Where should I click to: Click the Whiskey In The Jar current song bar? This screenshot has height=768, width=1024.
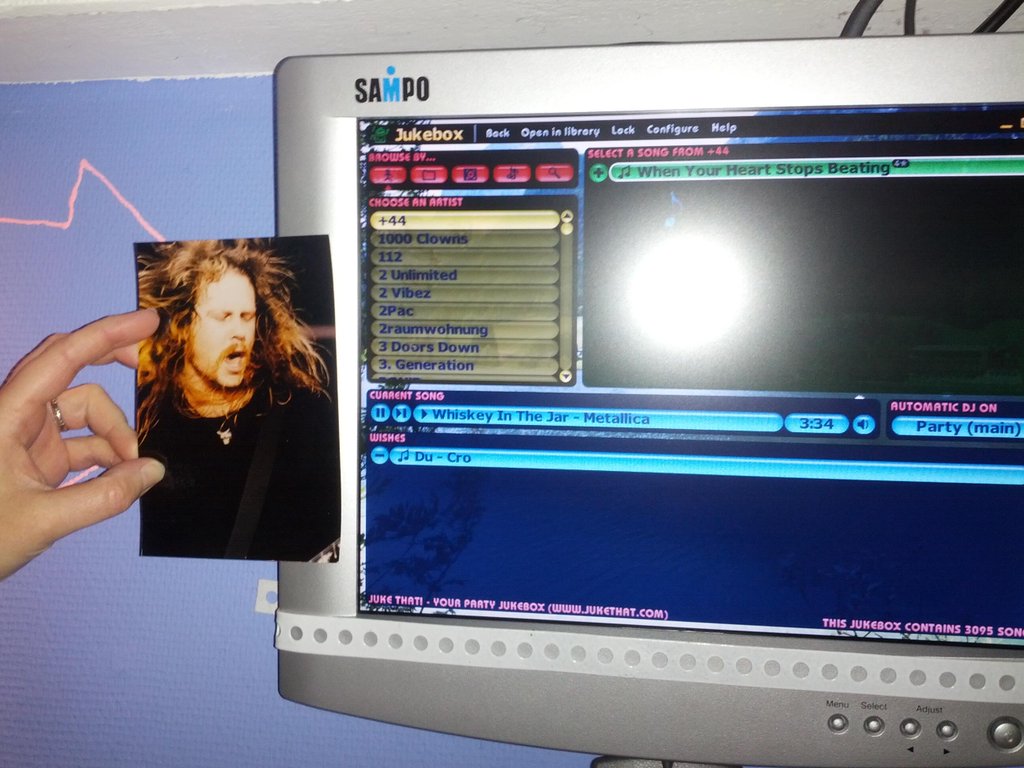pyautogui.click(x=598, y=418)
